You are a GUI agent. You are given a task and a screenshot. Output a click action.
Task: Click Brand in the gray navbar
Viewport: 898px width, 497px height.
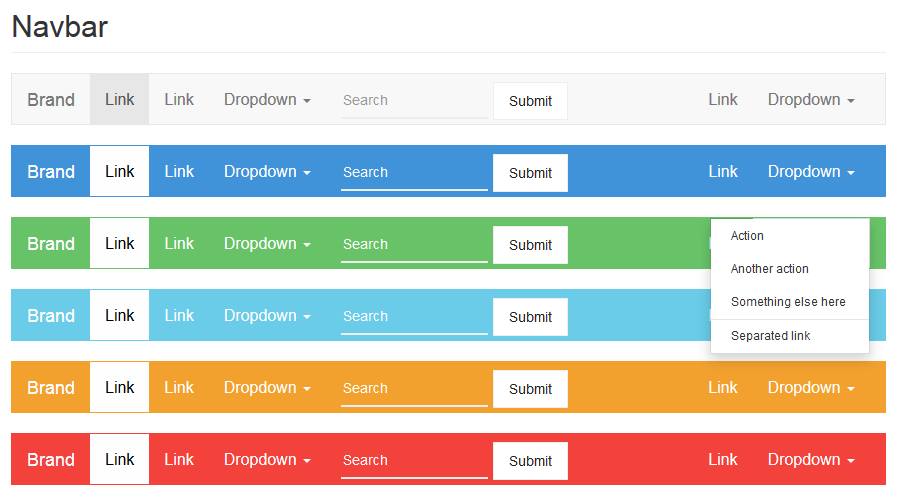pos(51,100)
